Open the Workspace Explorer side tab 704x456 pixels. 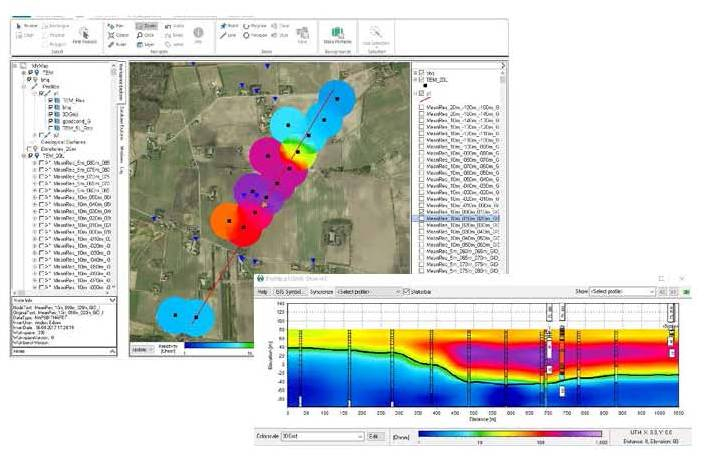121,83
